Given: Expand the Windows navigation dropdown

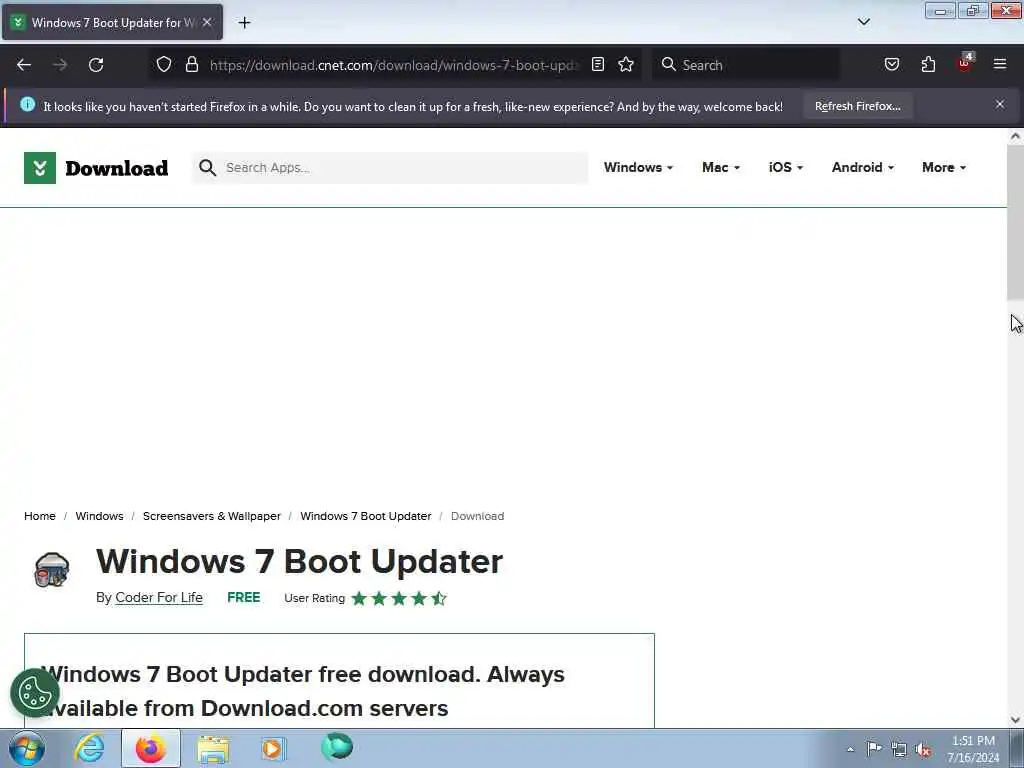Looking at the screenshot, I should pyautogui.click(x=638, y=168).
